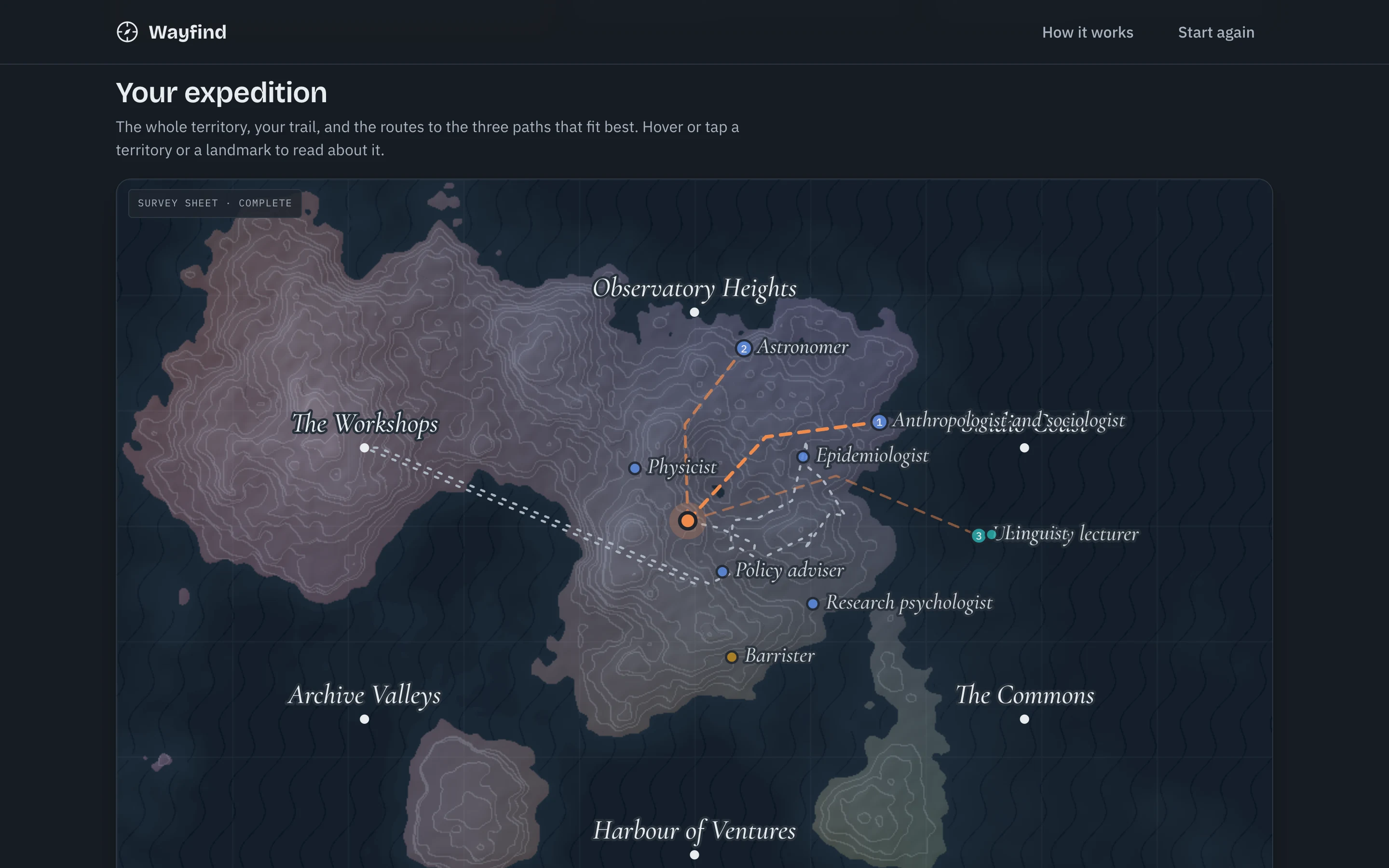The height and width of the screenshot is (868, 1389).
Task: Click the lecturer label near marker 3
Action: click(1066, 534)
